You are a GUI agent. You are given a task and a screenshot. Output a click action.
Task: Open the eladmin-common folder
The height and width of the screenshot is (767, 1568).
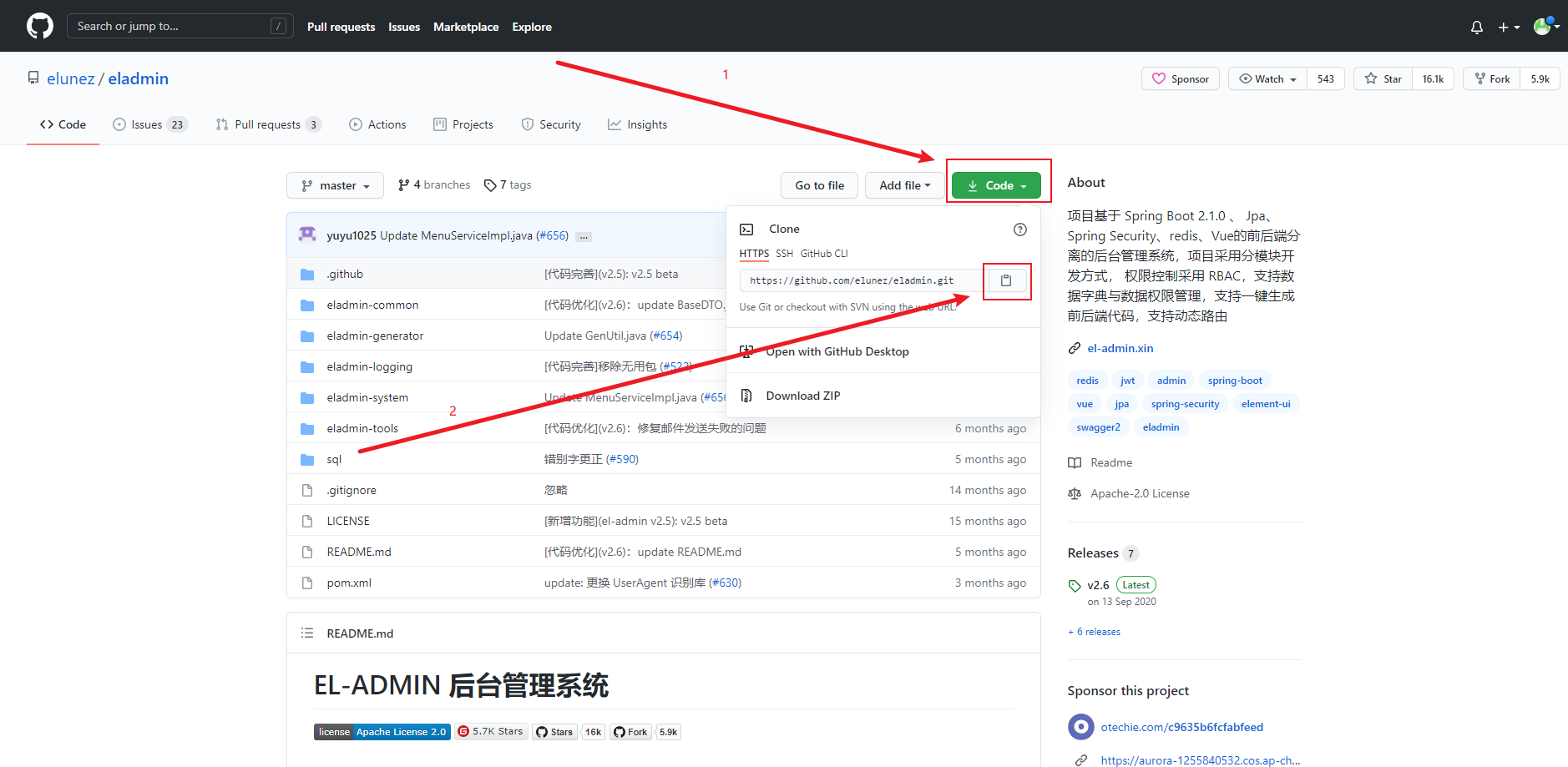372,305
